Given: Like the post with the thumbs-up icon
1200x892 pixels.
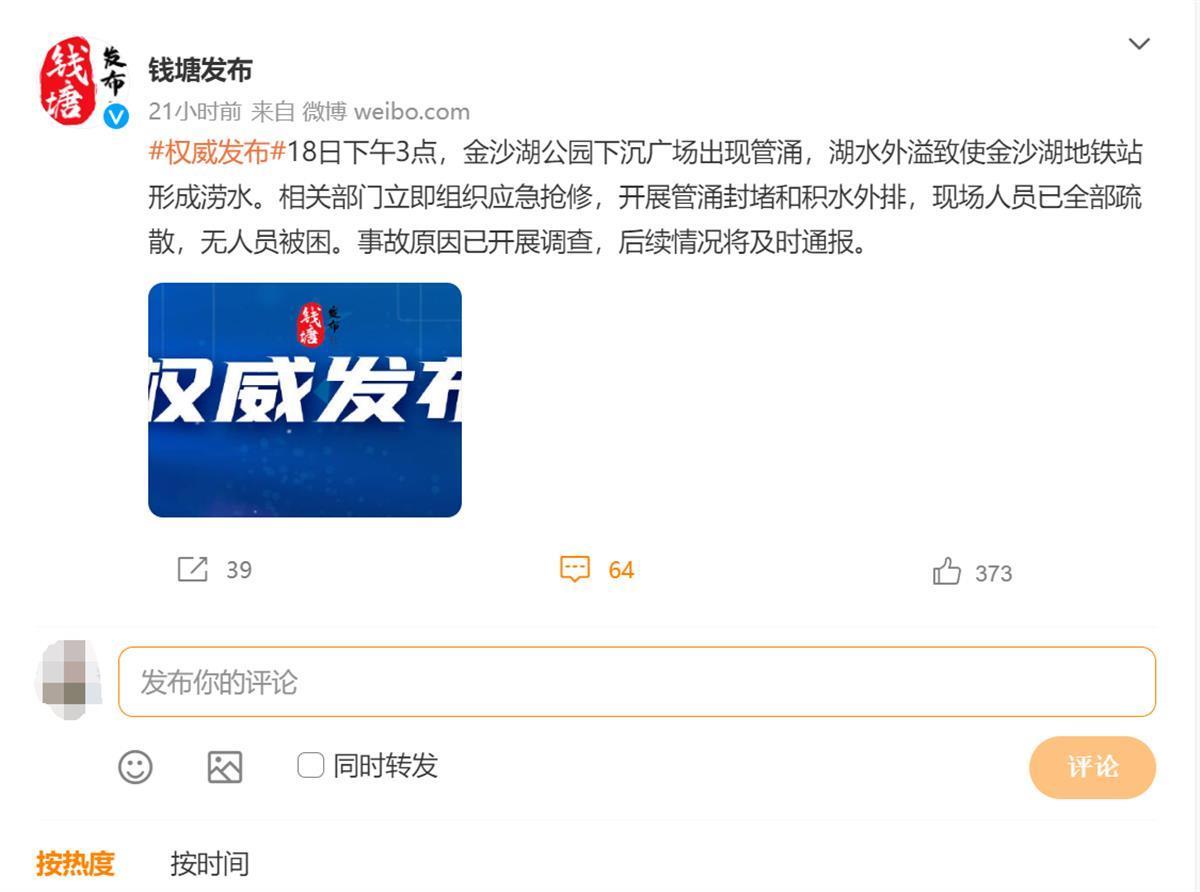Looking at the screenshot, I should point(946,572).
